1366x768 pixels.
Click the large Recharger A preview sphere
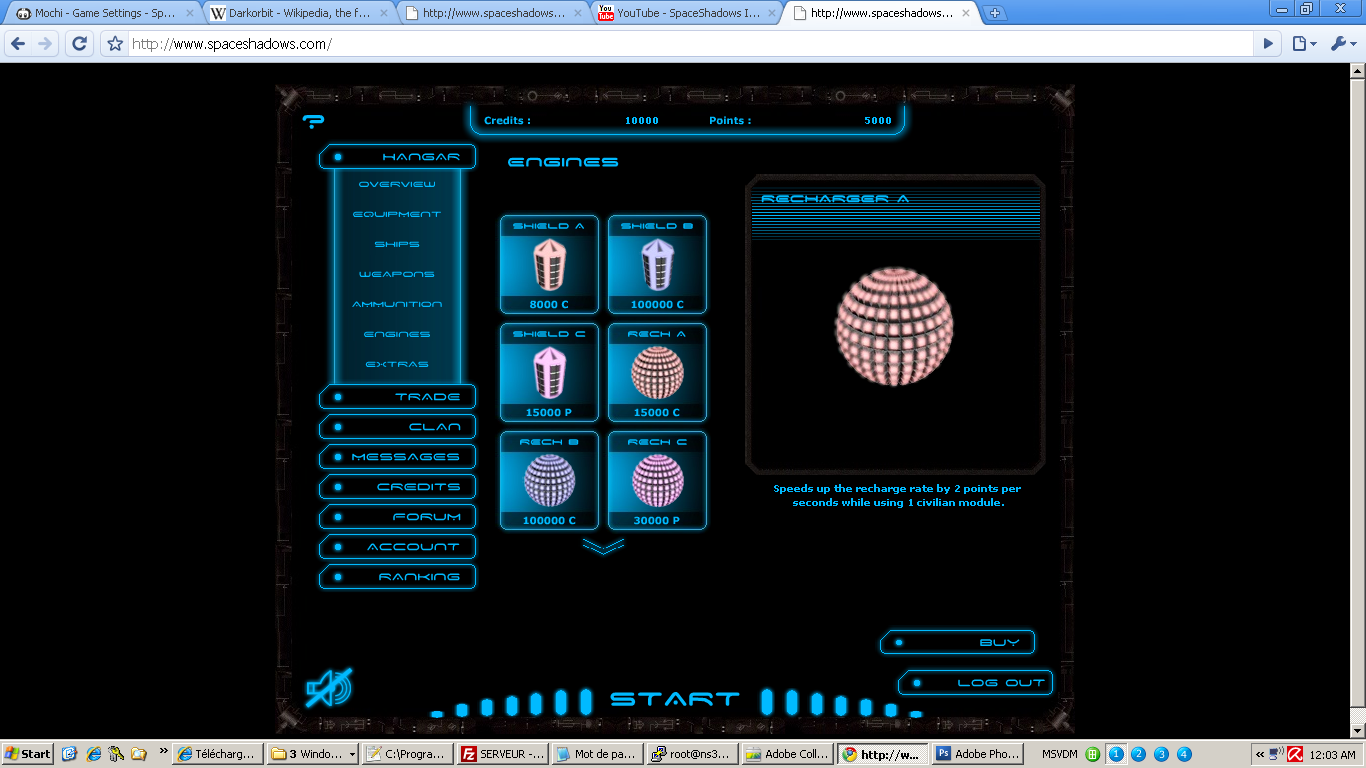tap(894, 326)
